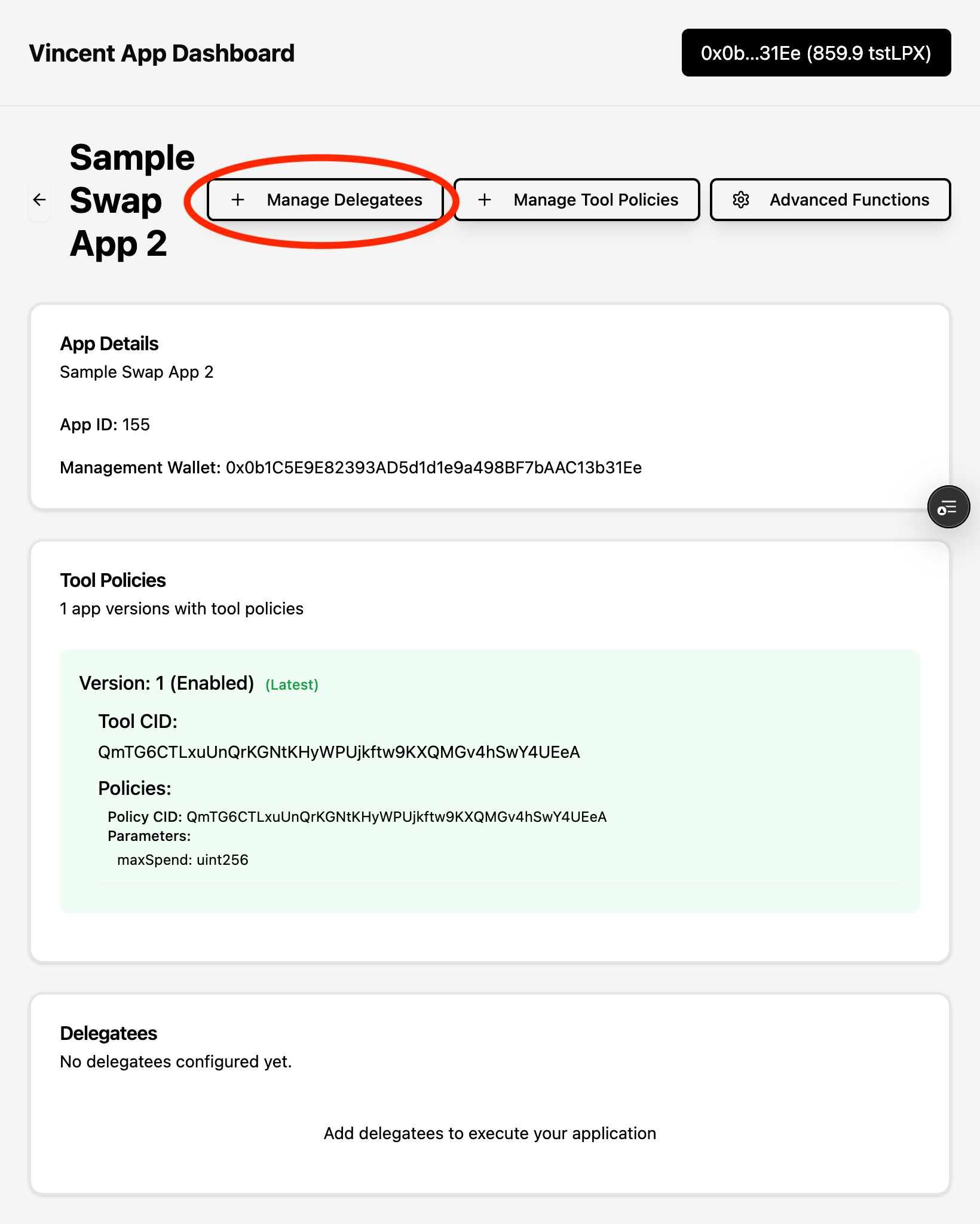The height and width of the screenshot is (1224, 980).
Task: Click '1 app versions with tool policies'
Action: click(x=182, y=608)
